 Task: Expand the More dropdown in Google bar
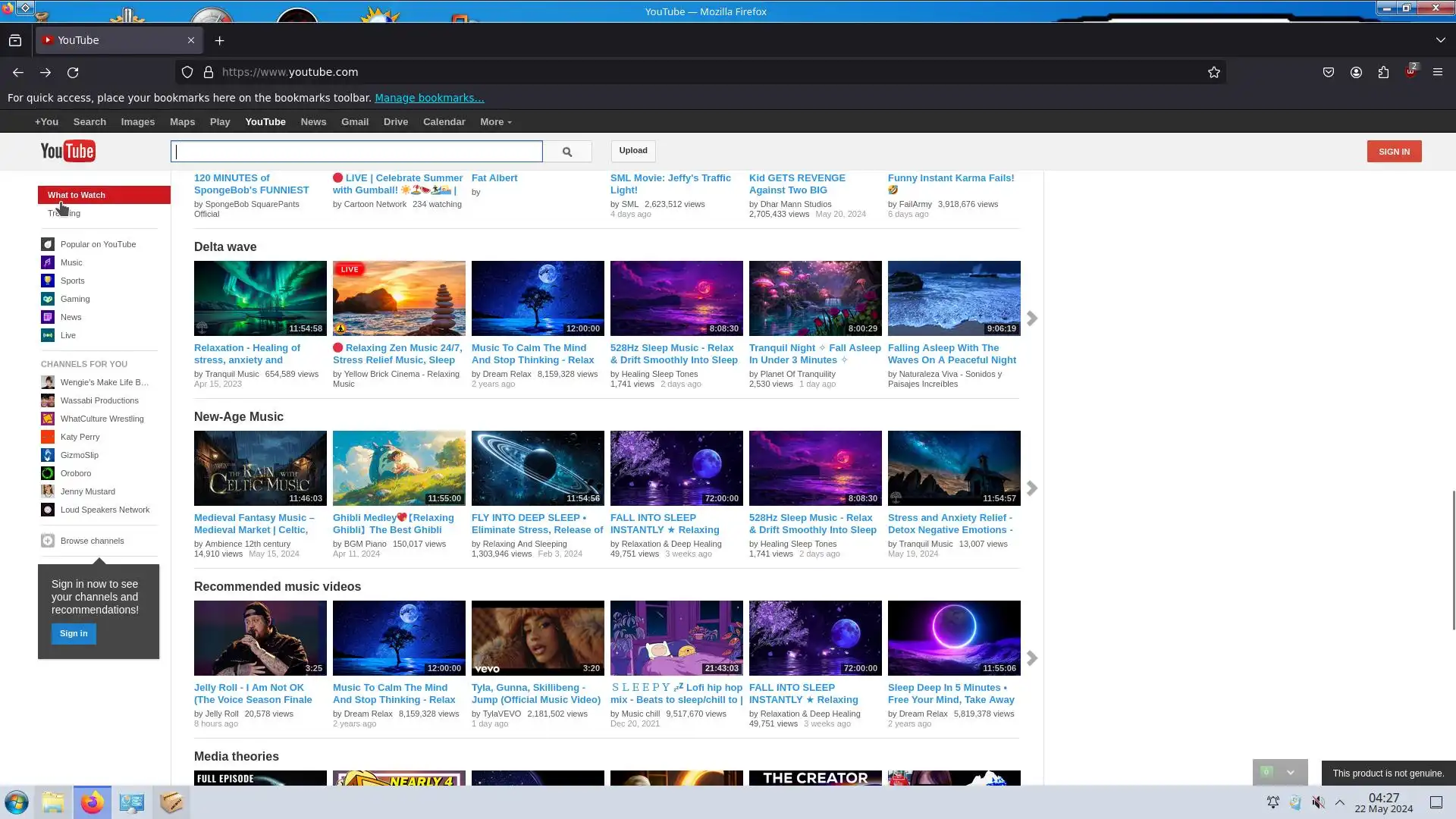coord(495,122)
